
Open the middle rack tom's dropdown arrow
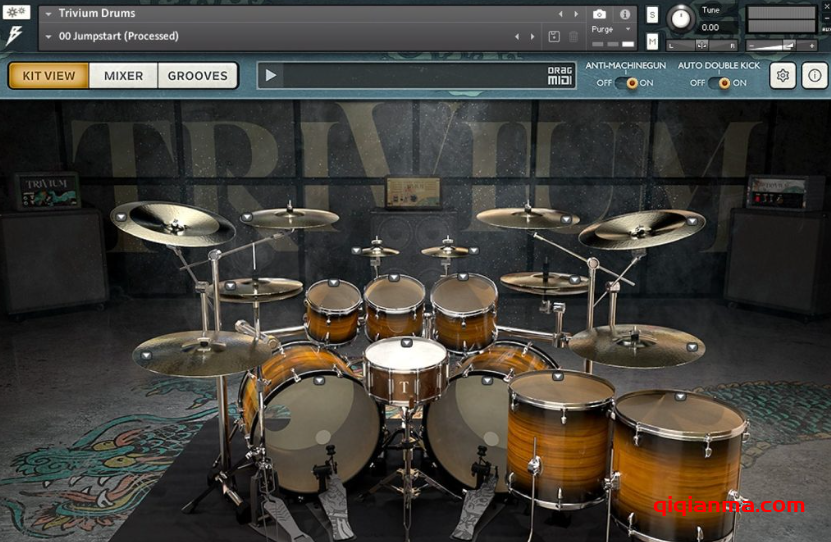394,278
